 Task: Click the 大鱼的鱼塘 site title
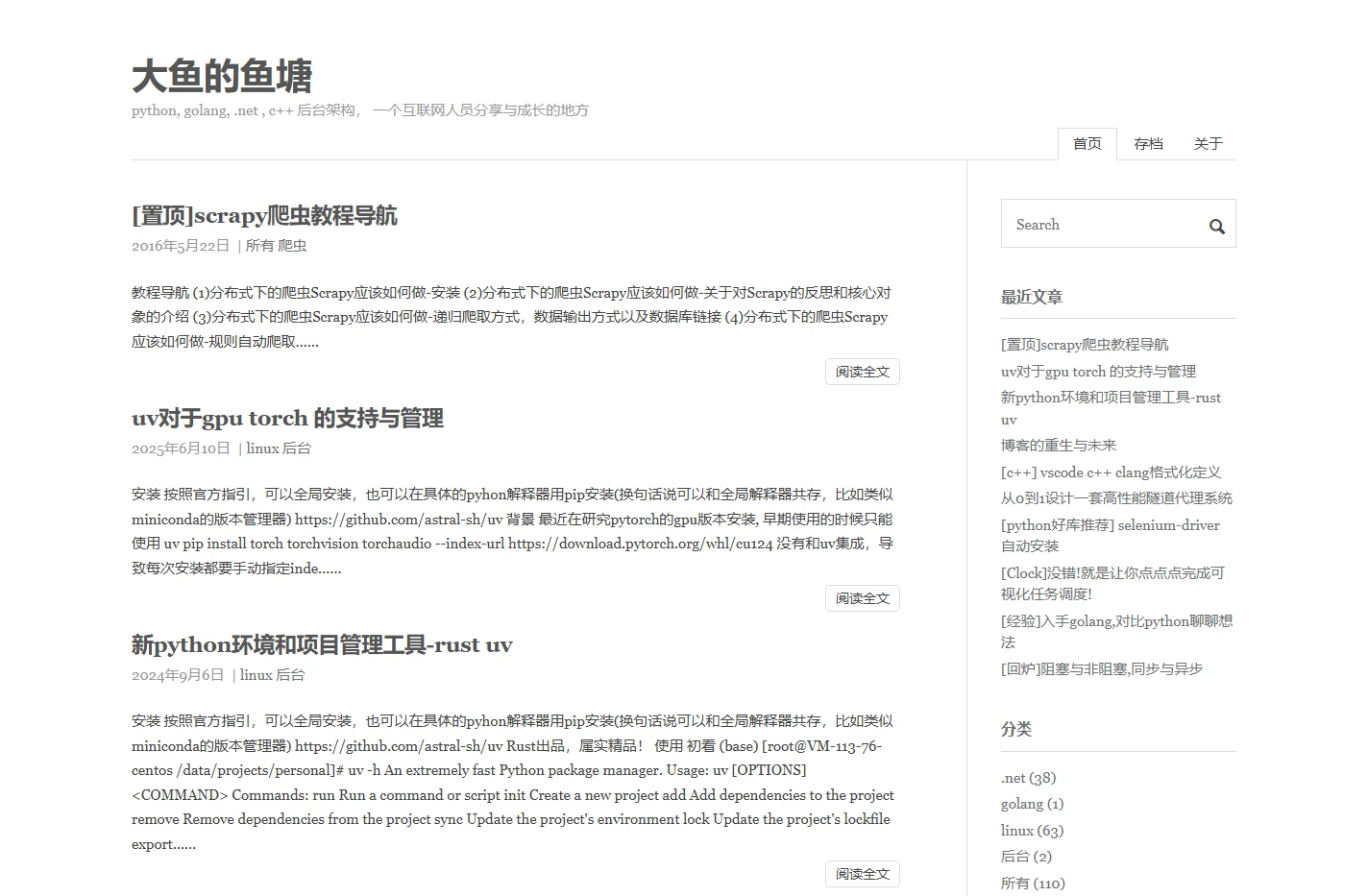coord(222,76)
